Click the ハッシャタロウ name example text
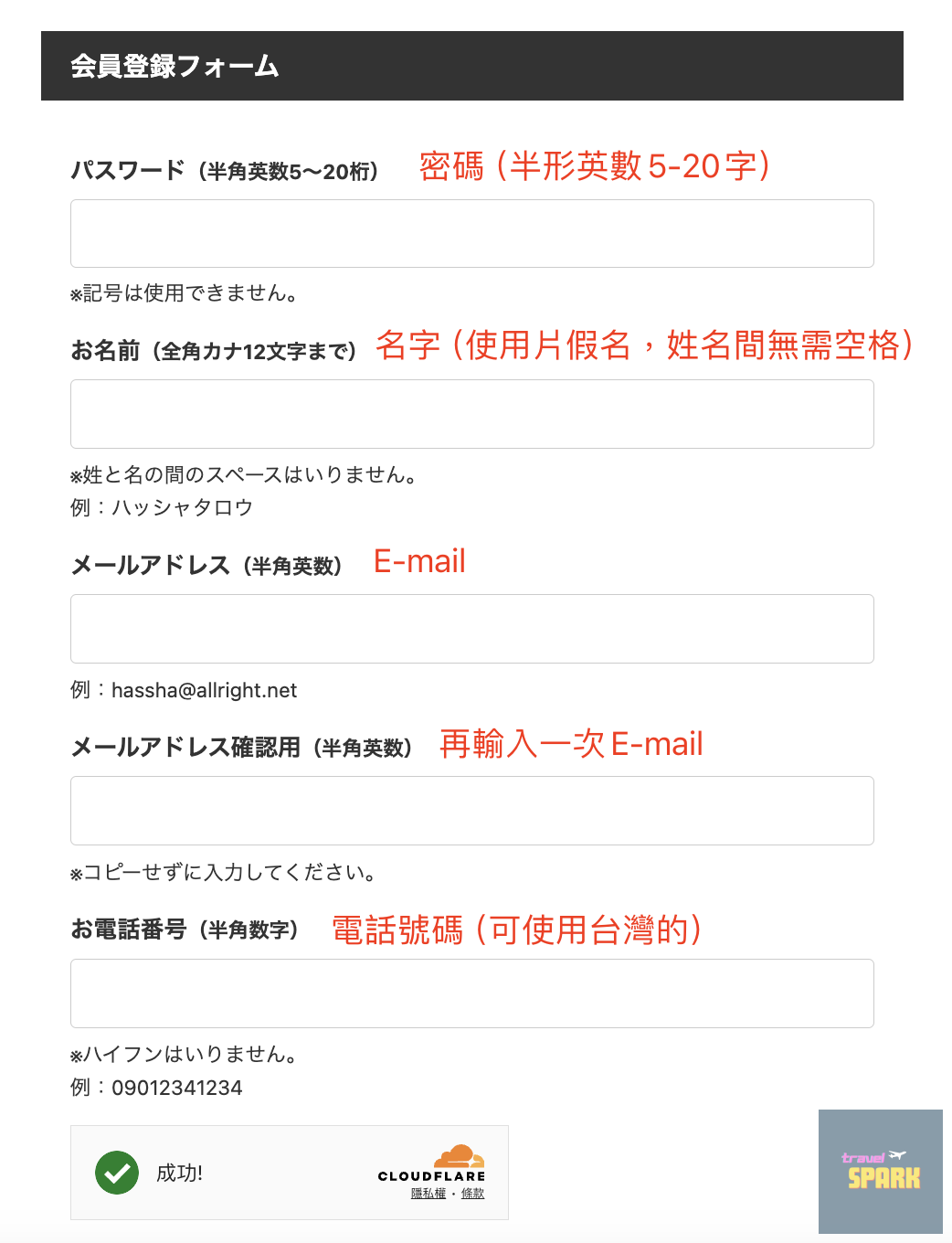This screenshot has width=952, height=1243. tap(182, 508)
